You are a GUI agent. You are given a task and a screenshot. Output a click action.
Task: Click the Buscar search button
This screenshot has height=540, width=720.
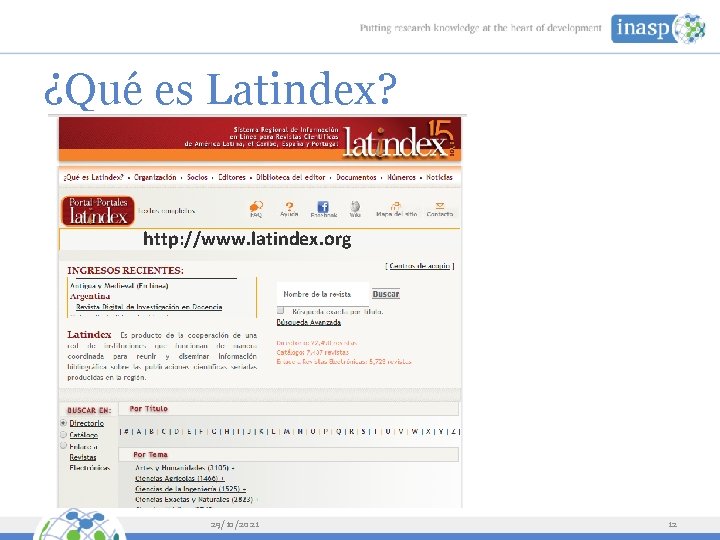(386, 294)
